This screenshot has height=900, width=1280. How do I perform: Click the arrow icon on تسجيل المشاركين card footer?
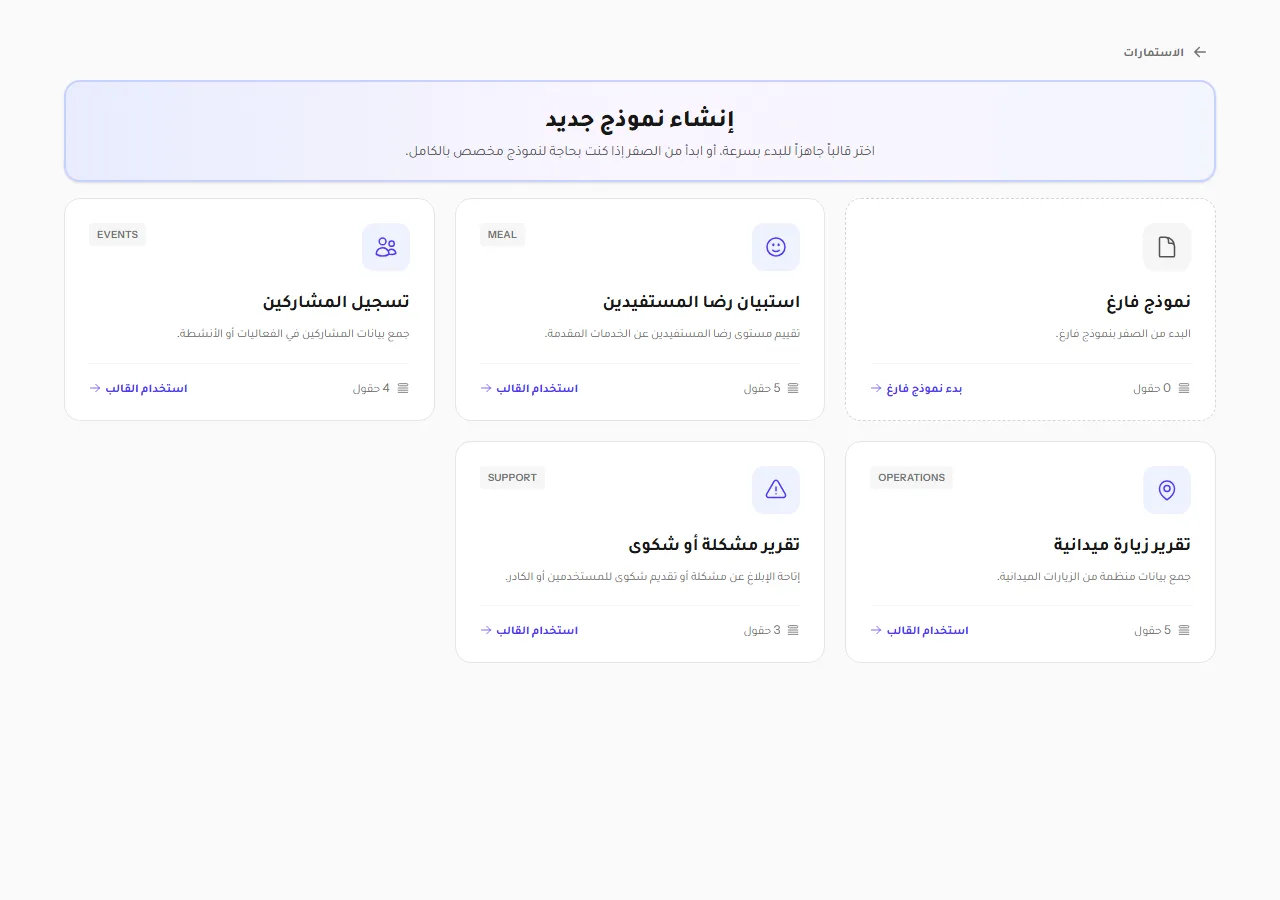(x=95, y=388)
